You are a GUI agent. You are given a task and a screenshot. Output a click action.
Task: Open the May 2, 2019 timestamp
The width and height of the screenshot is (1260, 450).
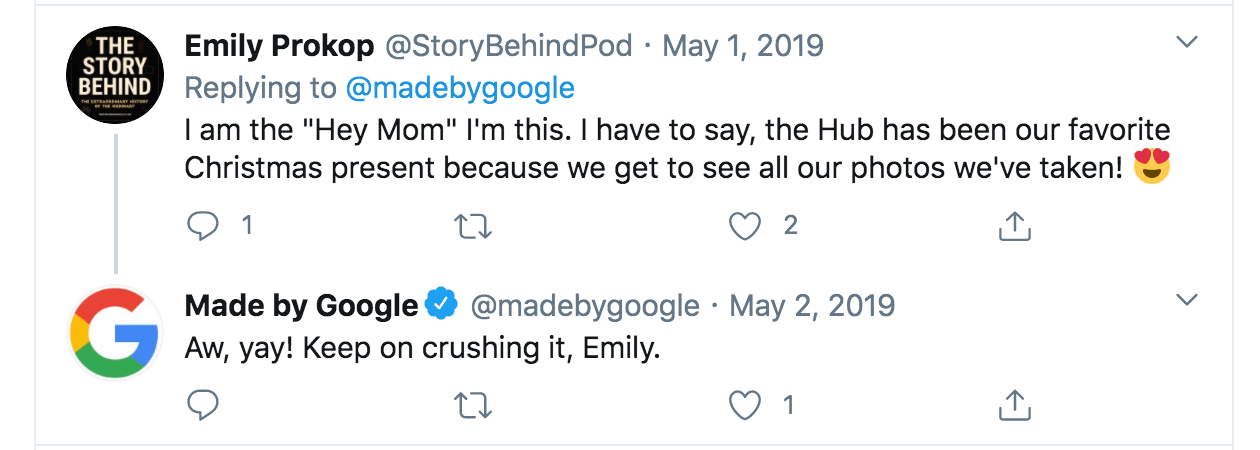[x=813, y=305]
